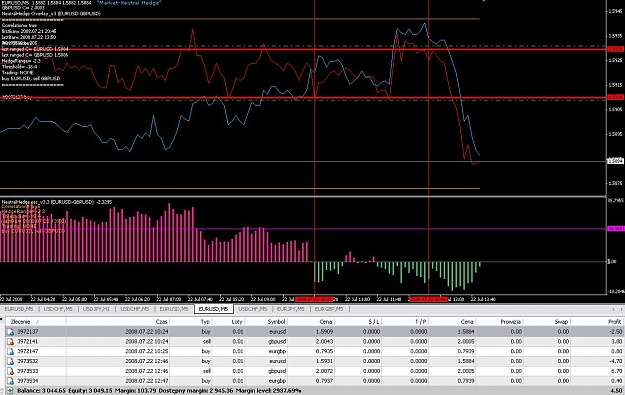Viewport: 625px width, 395px height.
Task: Sort orders by Loty column header
Action: 237,322
